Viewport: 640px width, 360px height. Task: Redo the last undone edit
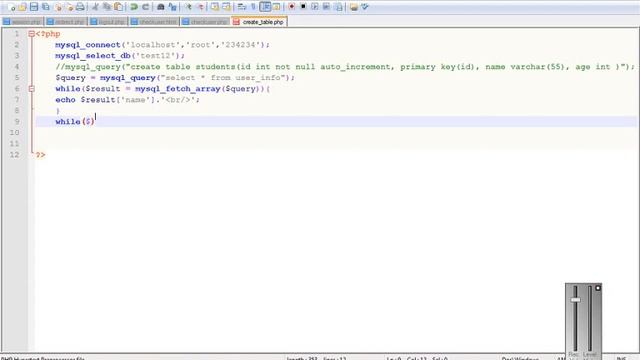(x=145, y=7)
